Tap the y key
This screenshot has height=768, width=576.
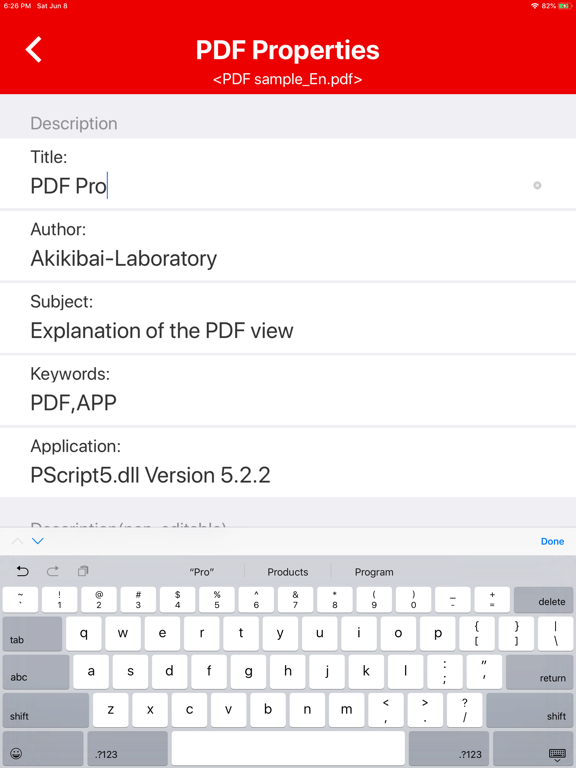click(x=280, y=633)
